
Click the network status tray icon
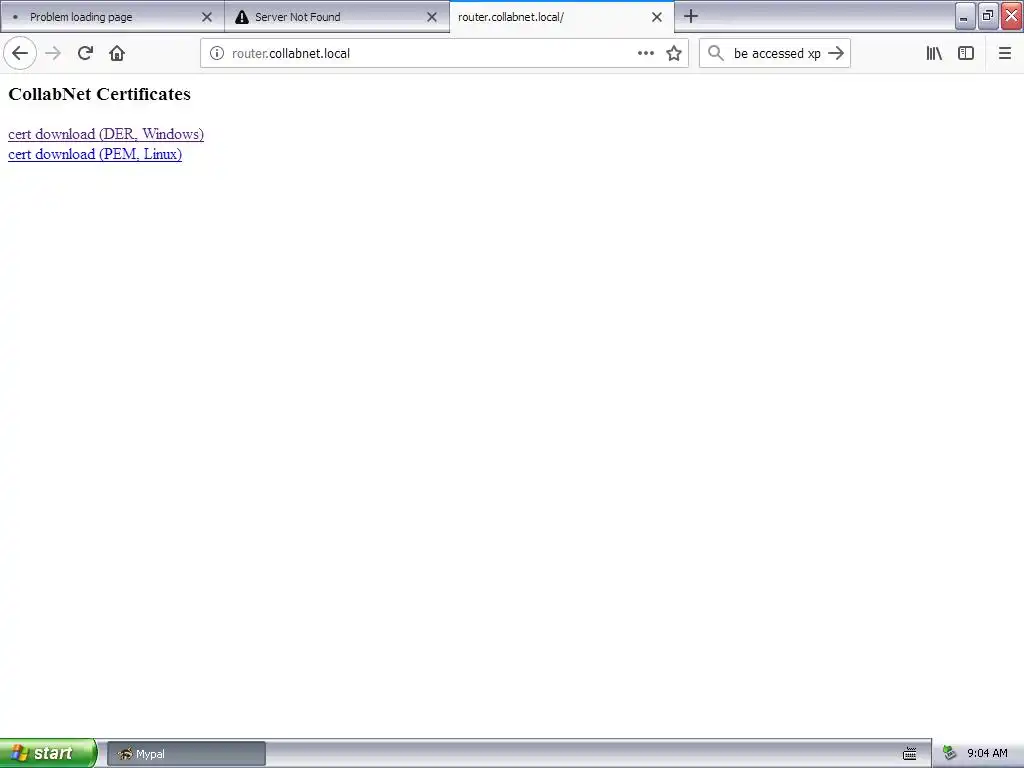950,754
